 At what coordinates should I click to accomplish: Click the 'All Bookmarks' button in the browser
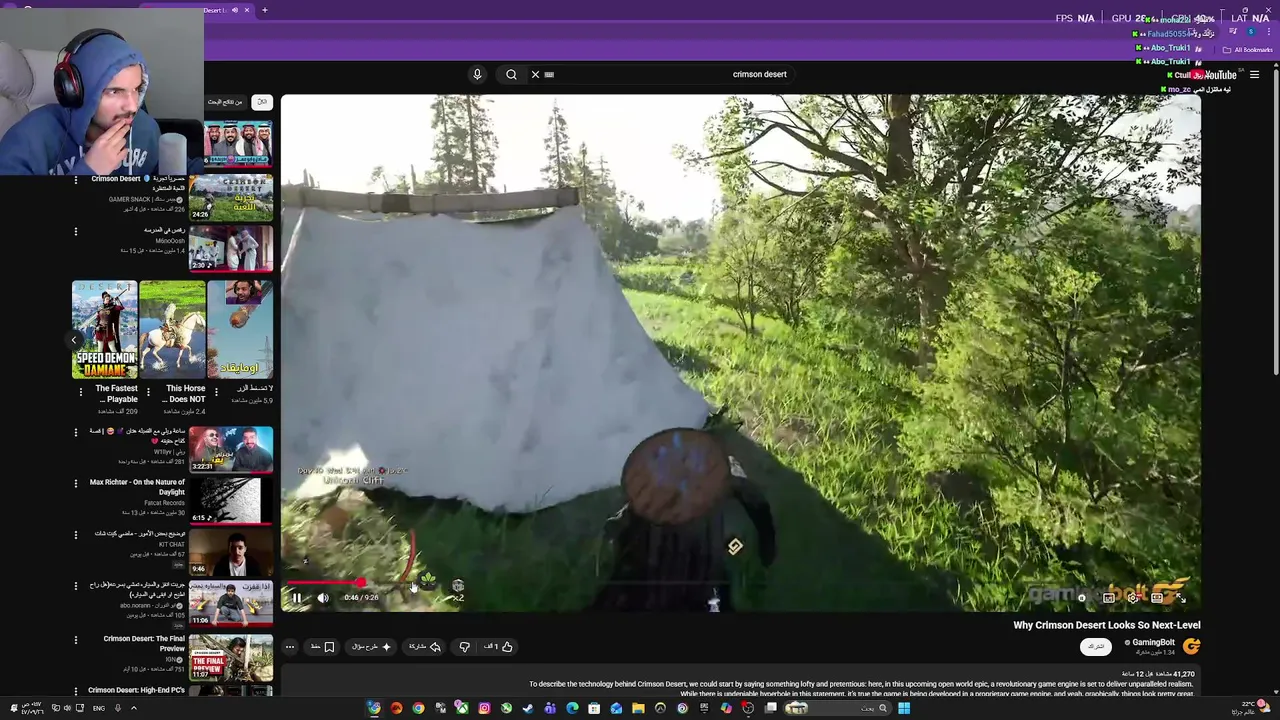click(x=1248, y=49)
